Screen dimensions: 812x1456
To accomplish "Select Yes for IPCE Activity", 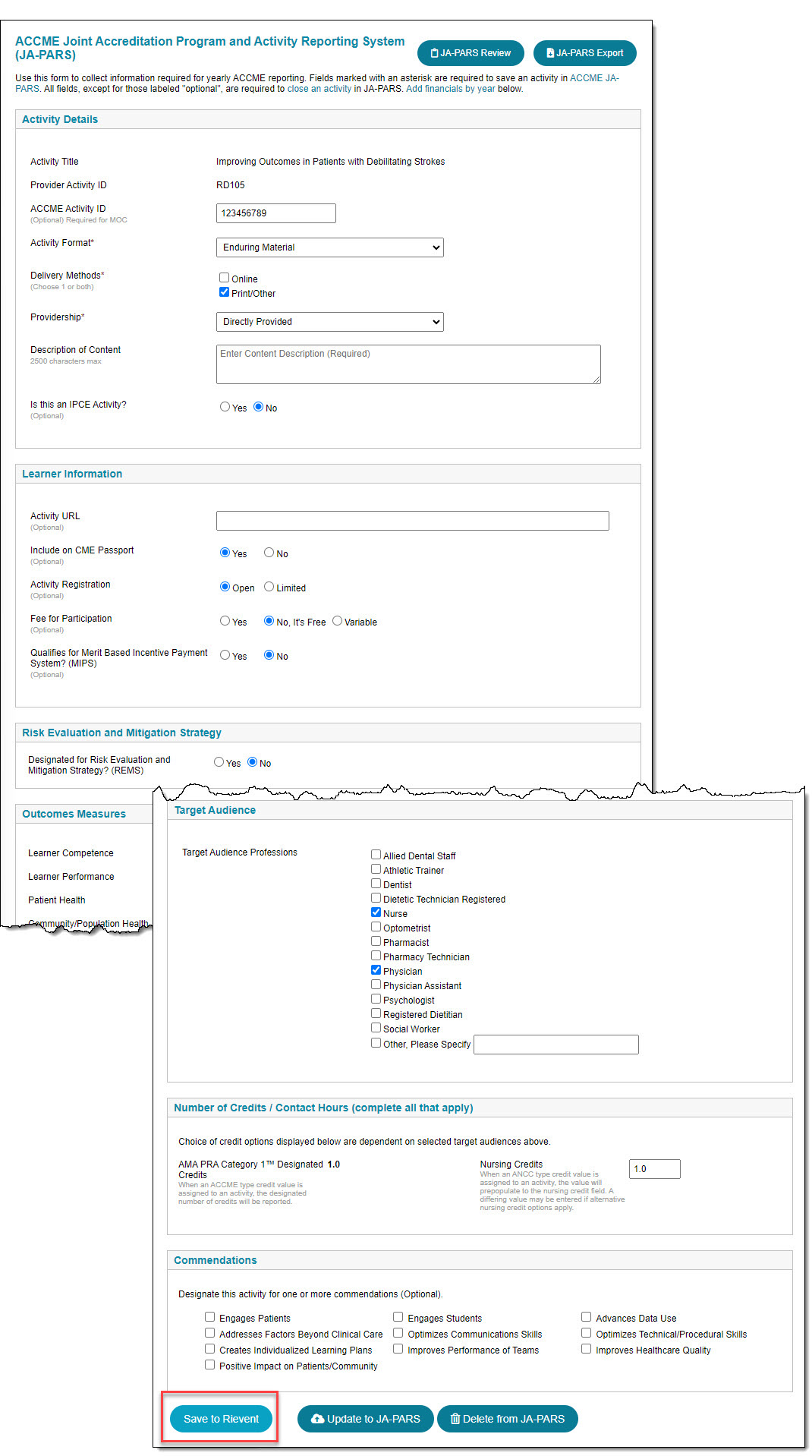I will coord(225,407).
